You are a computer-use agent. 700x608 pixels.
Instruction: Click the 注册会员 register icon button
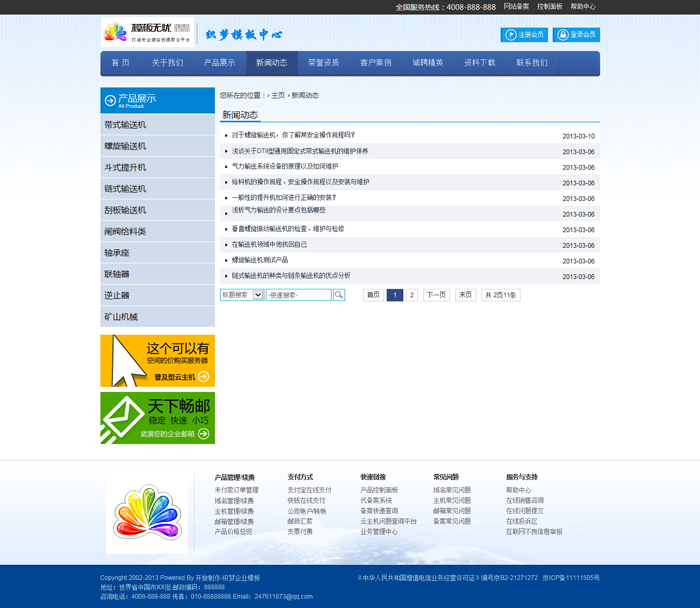click(x=511, y=35)
